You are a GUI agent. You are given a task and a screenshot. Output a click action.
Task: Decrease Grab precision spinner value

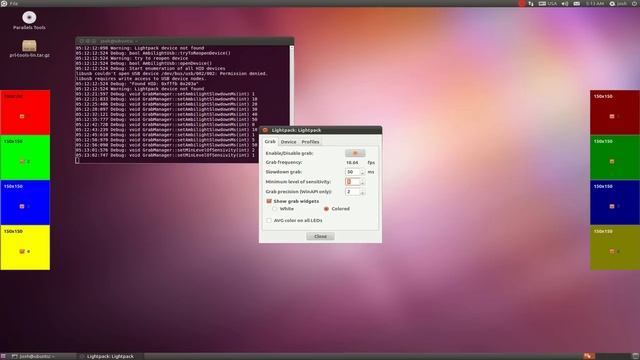click(x=362, y=193)
